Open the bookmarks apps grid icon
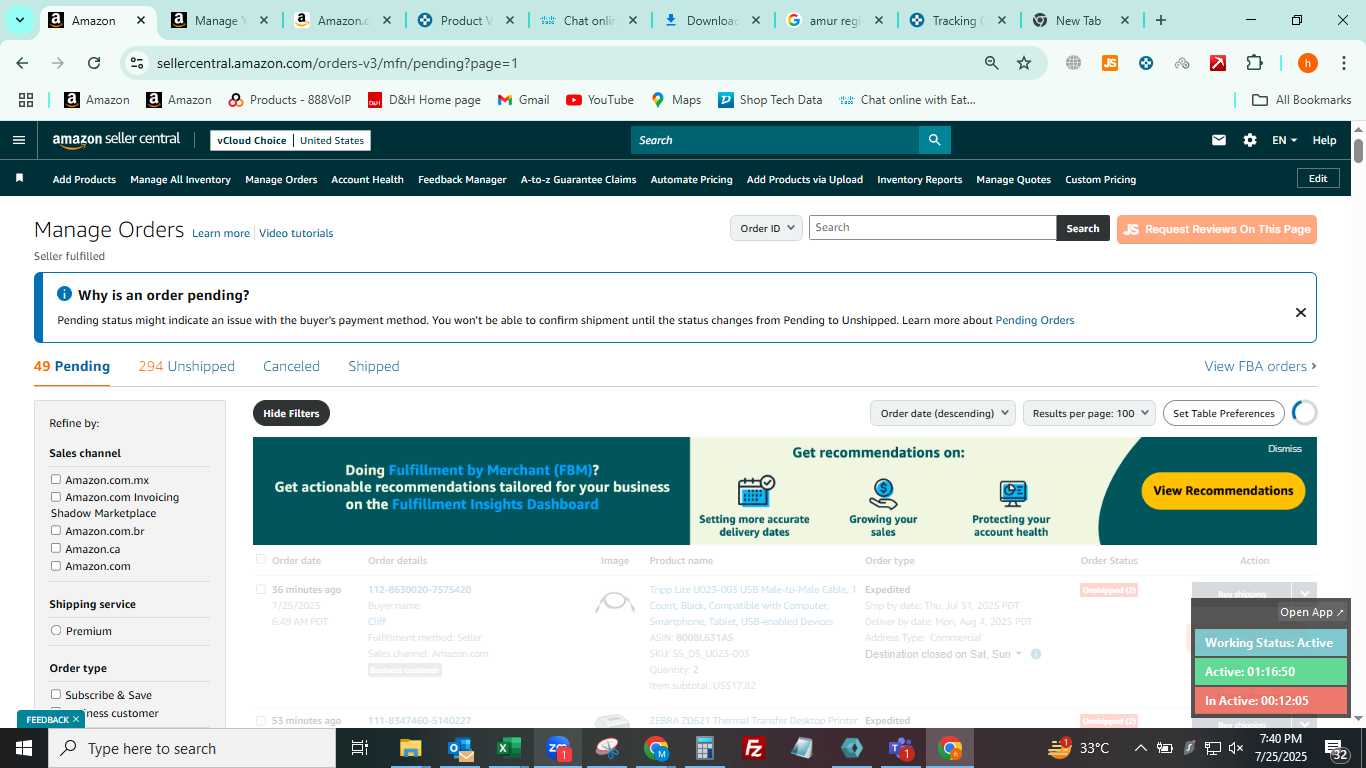Screen dimensions: 1366x768 tap(26, 100)
